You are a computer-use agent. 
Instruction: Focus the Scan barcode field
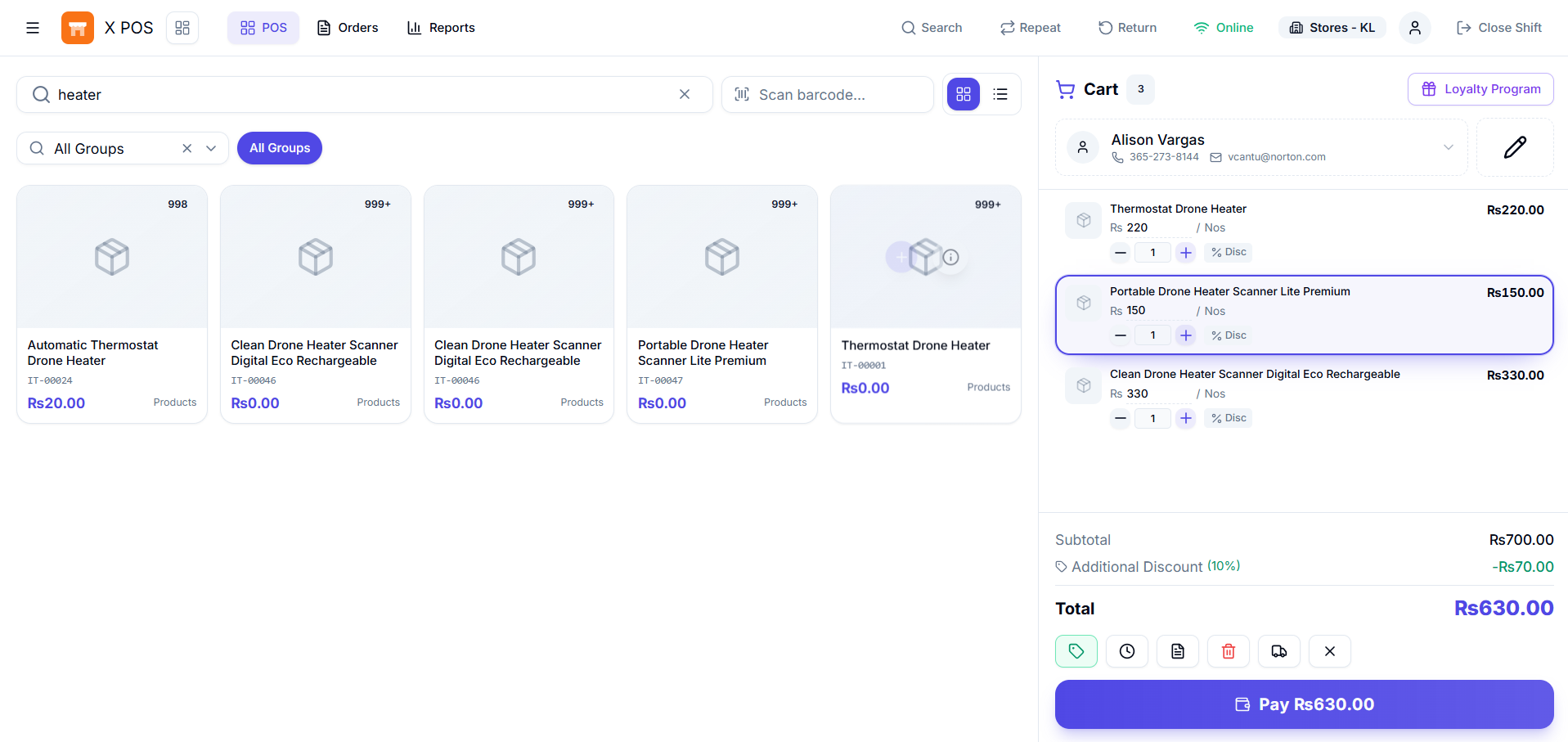(x=828, y=95)
